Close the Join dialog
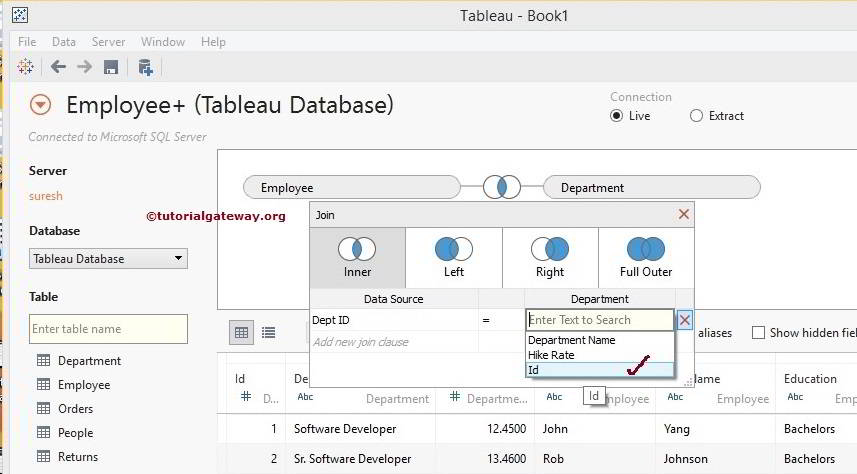The image size is (857, 474). 684,214
